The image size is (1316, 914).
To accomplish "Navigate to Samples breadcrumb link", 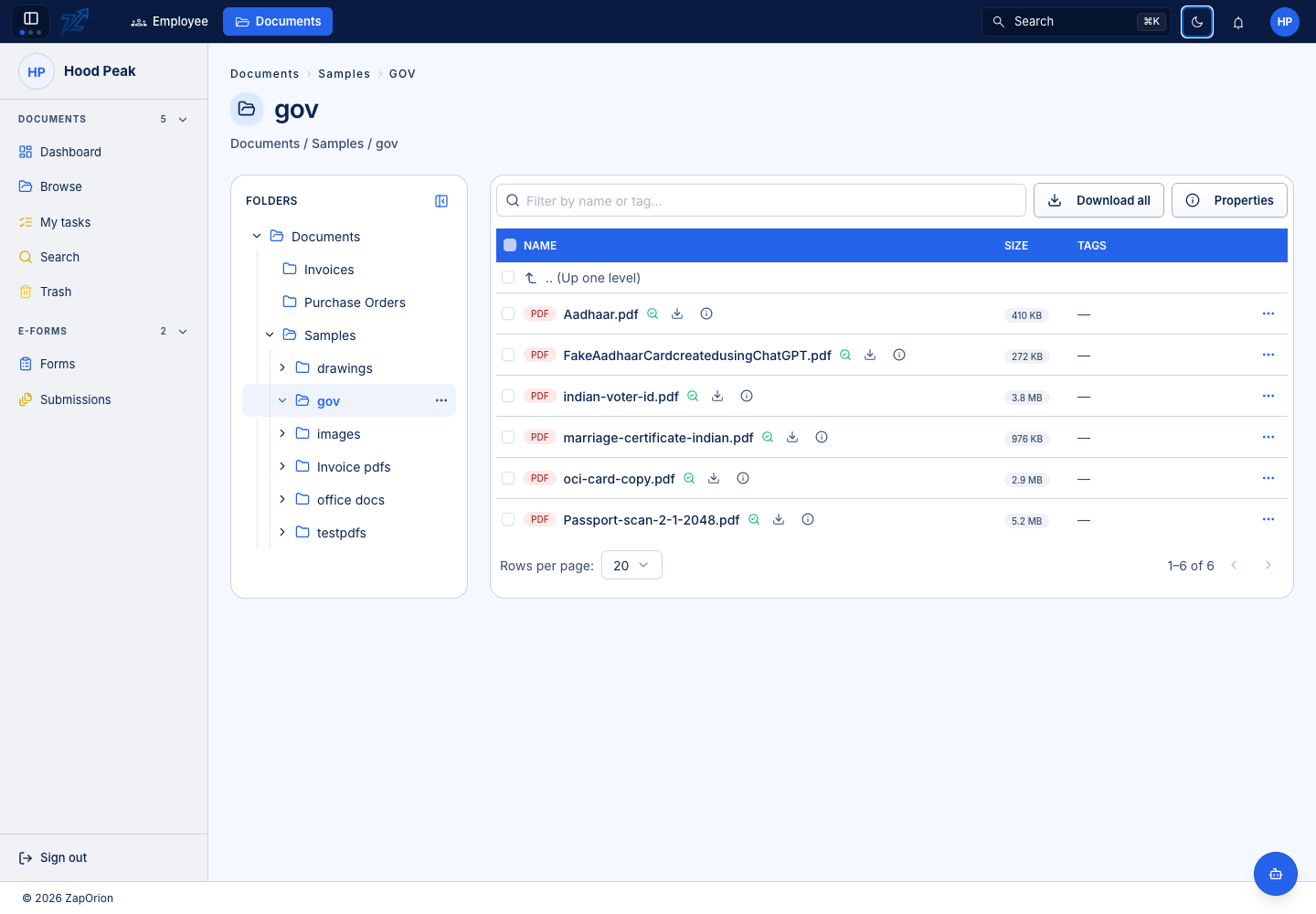I will 345,74.
